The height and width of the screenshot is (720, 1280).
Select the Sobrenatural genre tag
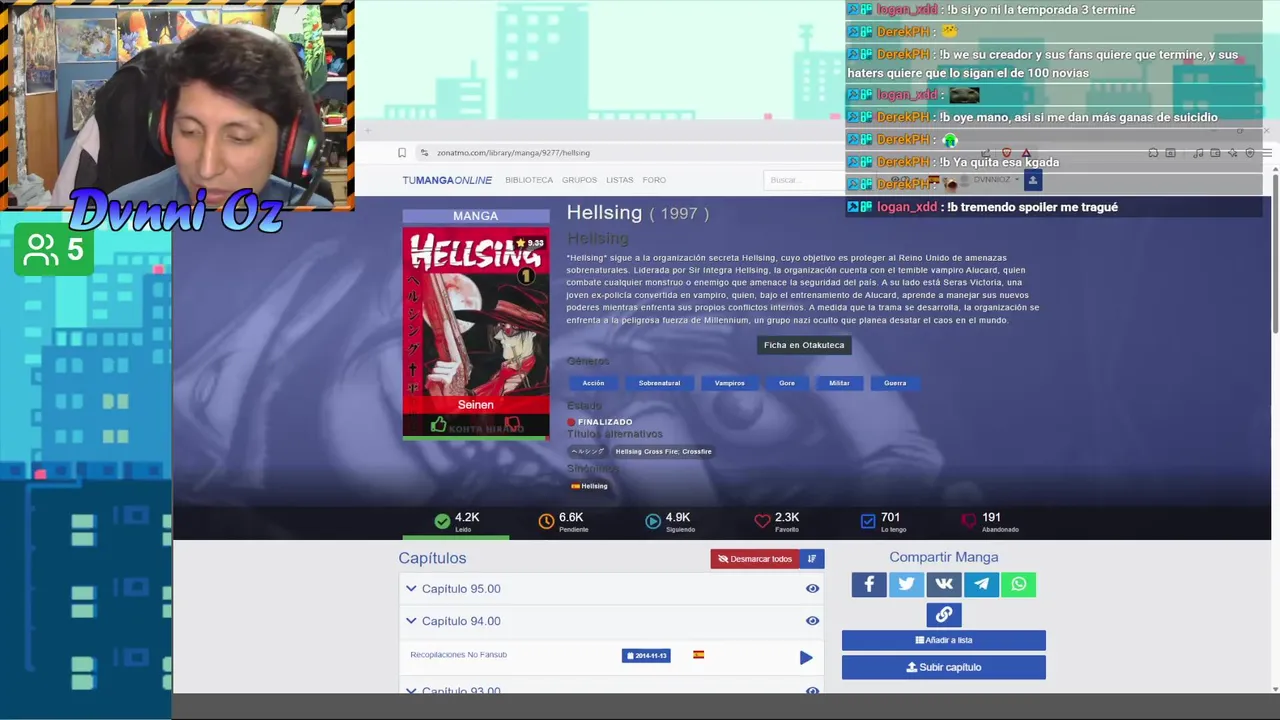point(659,383)
